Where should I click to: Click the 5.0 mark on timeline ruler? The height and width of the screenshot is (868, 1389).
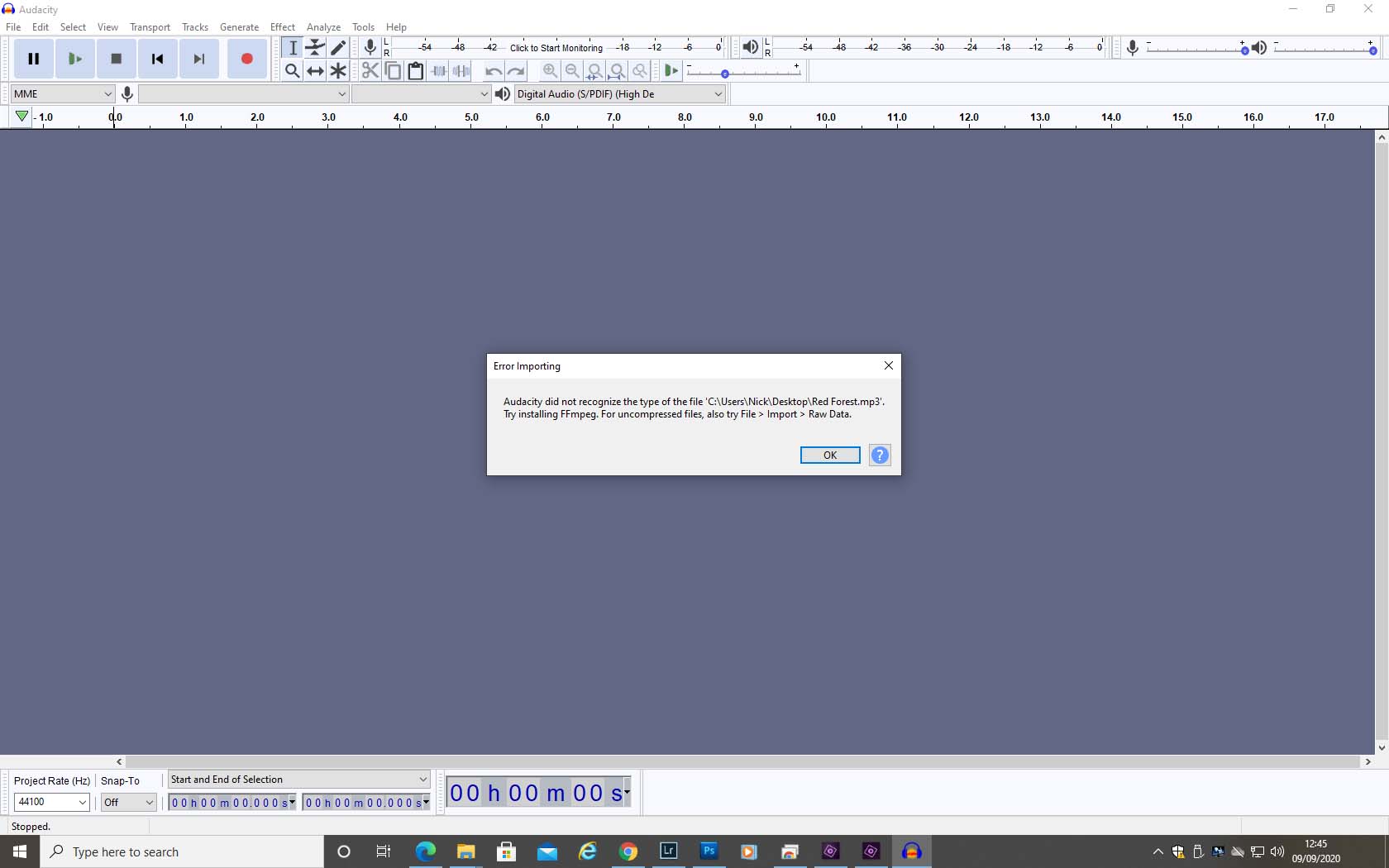click(471, 117)
